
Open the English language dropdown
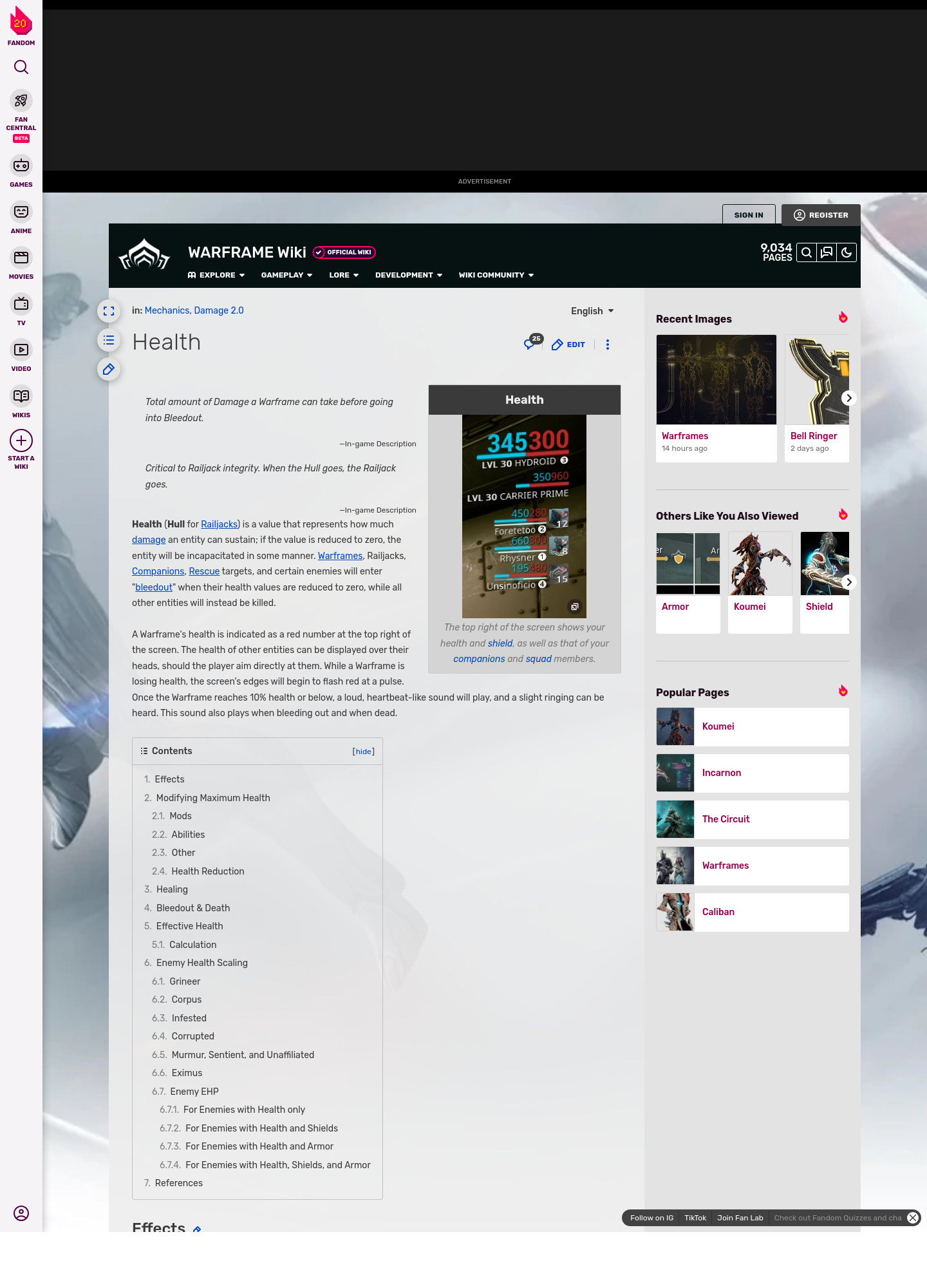(x=592, y=311)
